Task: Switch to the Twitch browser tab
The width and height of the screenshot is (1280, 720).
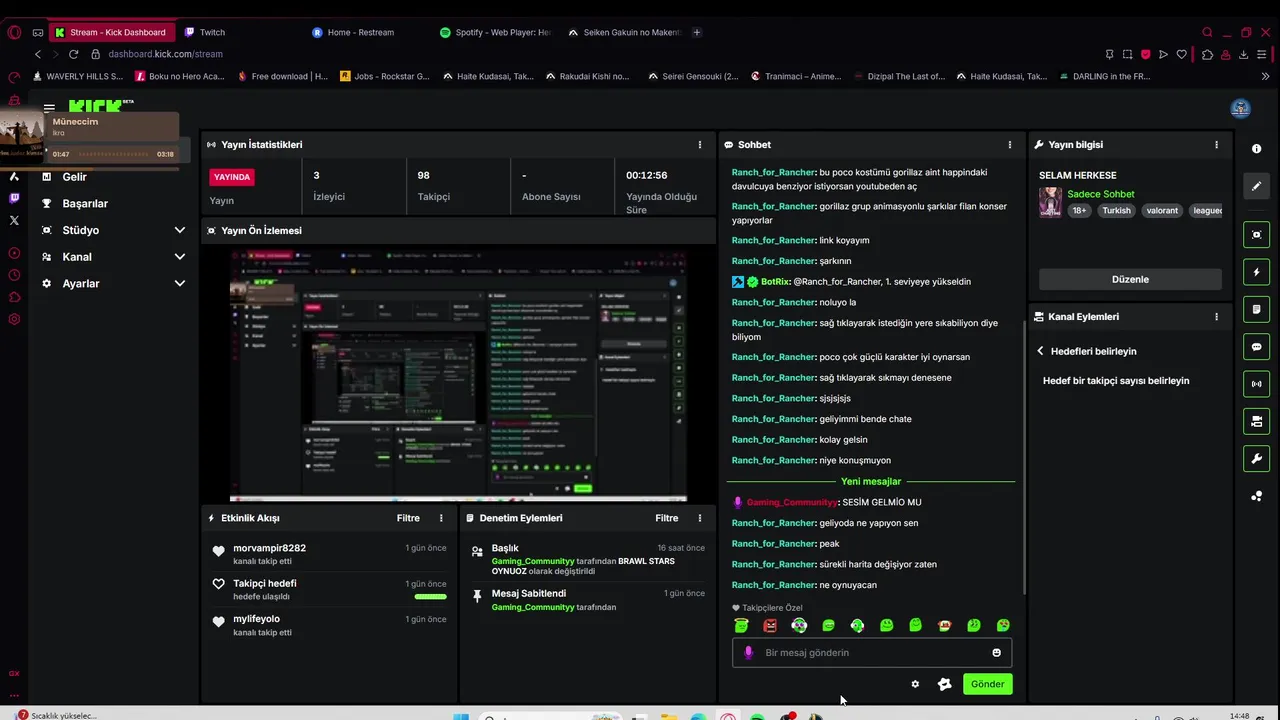Action: [212, 32]
